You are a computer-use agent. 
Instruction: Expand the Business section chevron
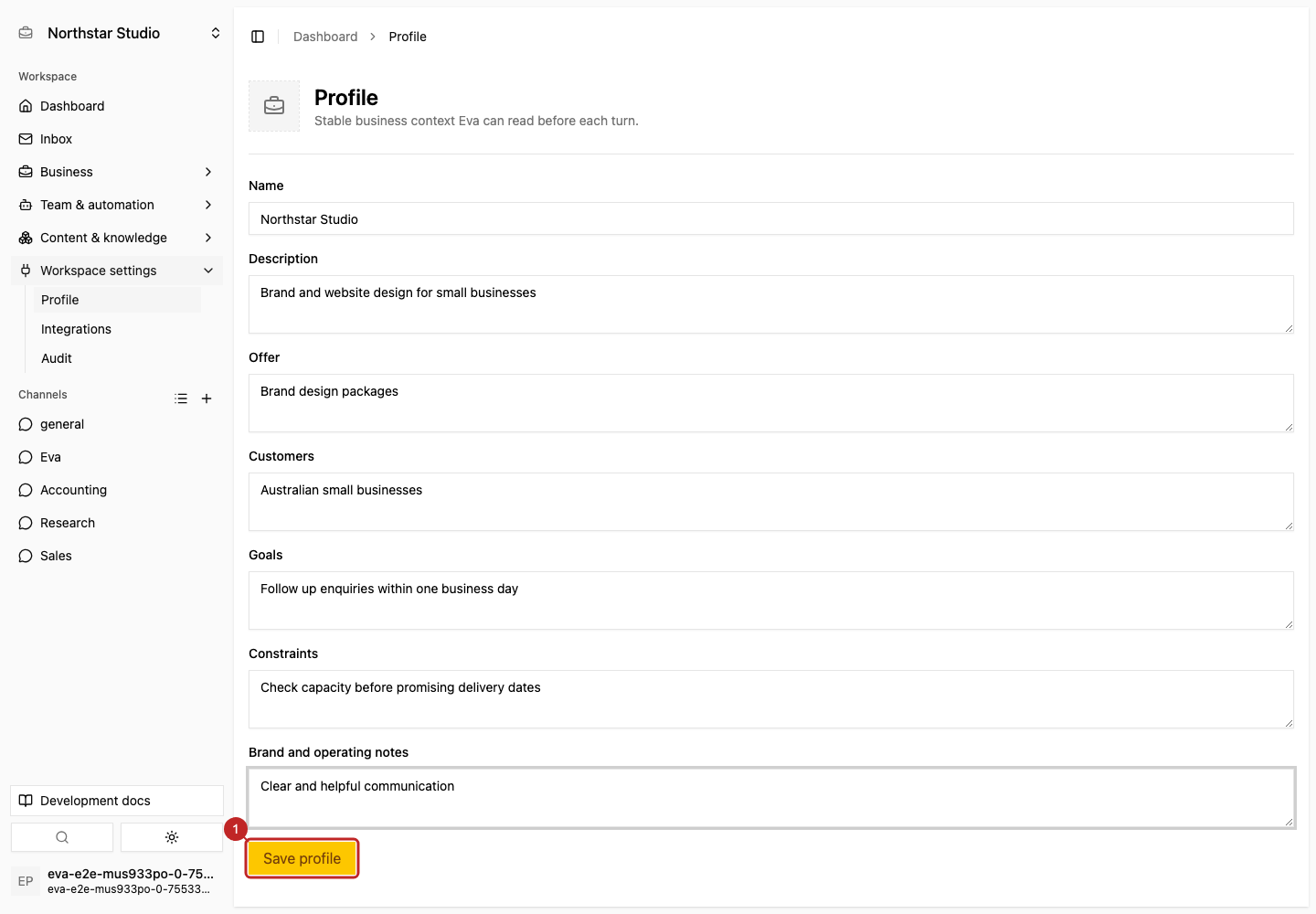coord(208,172)
